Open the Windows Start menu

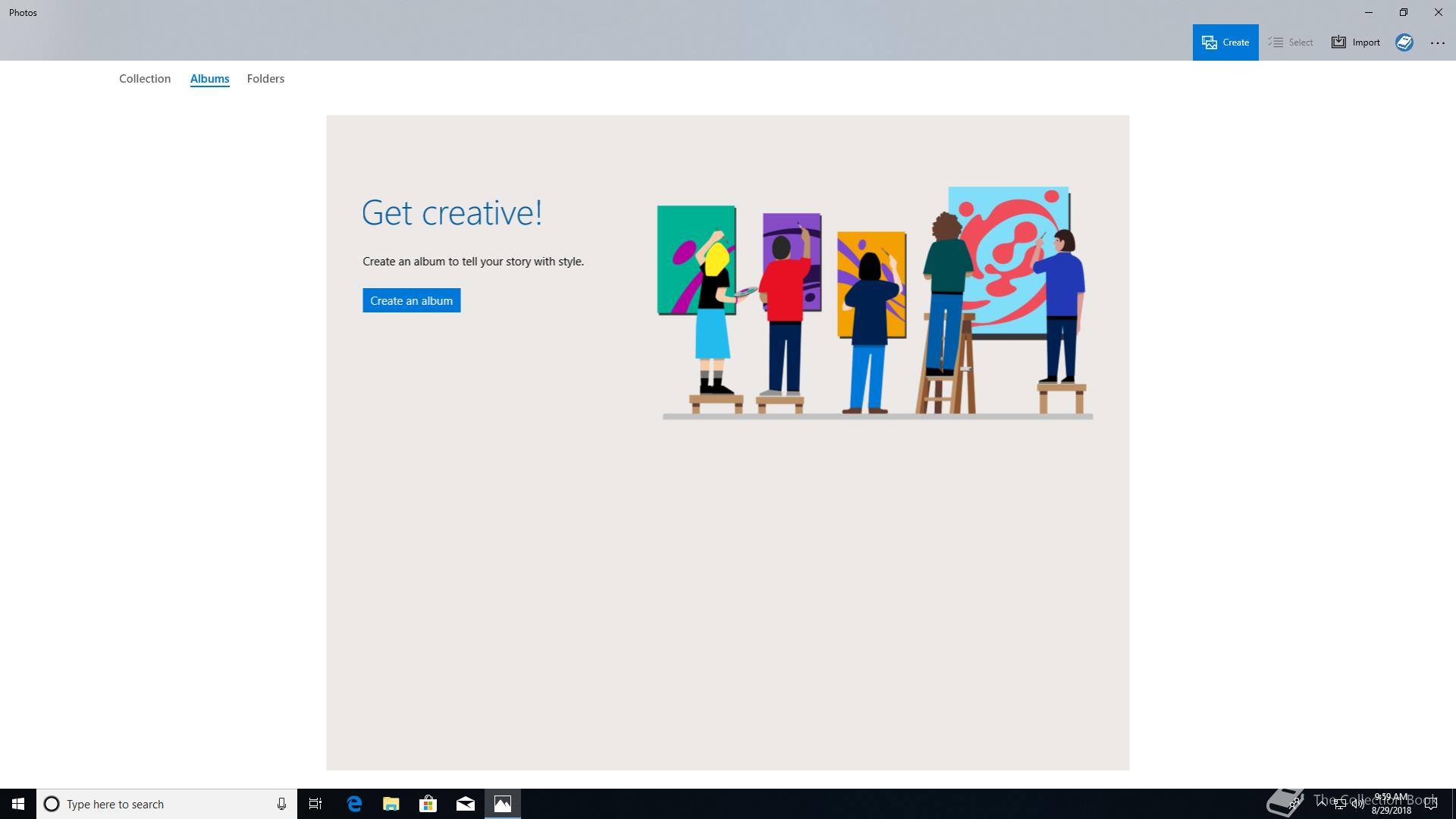(18, 804)
